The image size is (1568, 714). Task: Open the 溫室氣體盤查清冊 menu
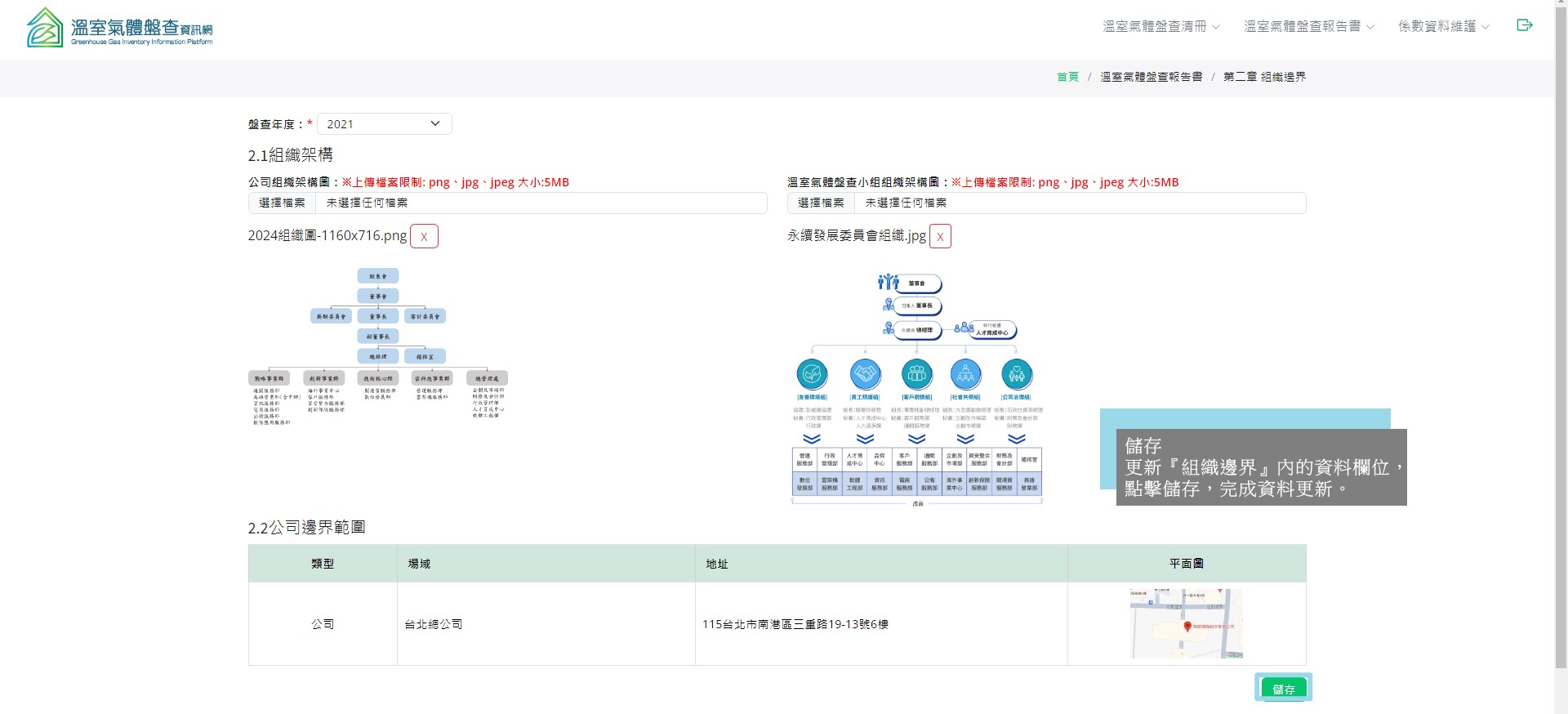[x=1160, y=26]
